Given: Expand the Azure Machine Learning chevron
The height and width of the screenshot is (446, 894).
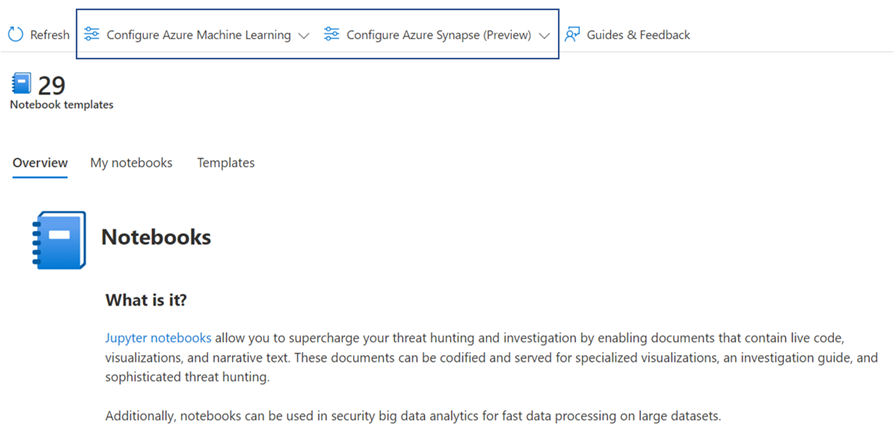Looking at the screenshot, I should tap(304, 36).
